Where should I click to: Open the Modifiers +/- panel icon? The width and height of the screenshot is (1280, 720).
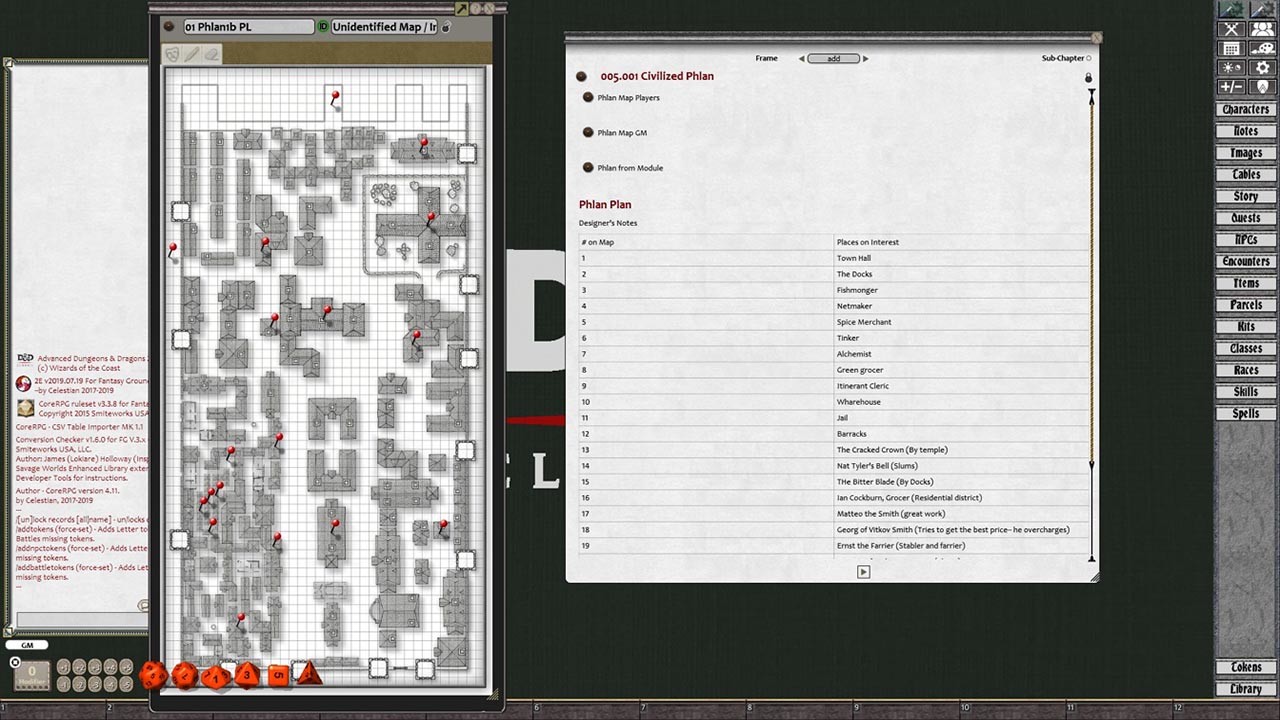click(x=1232, y=86)
